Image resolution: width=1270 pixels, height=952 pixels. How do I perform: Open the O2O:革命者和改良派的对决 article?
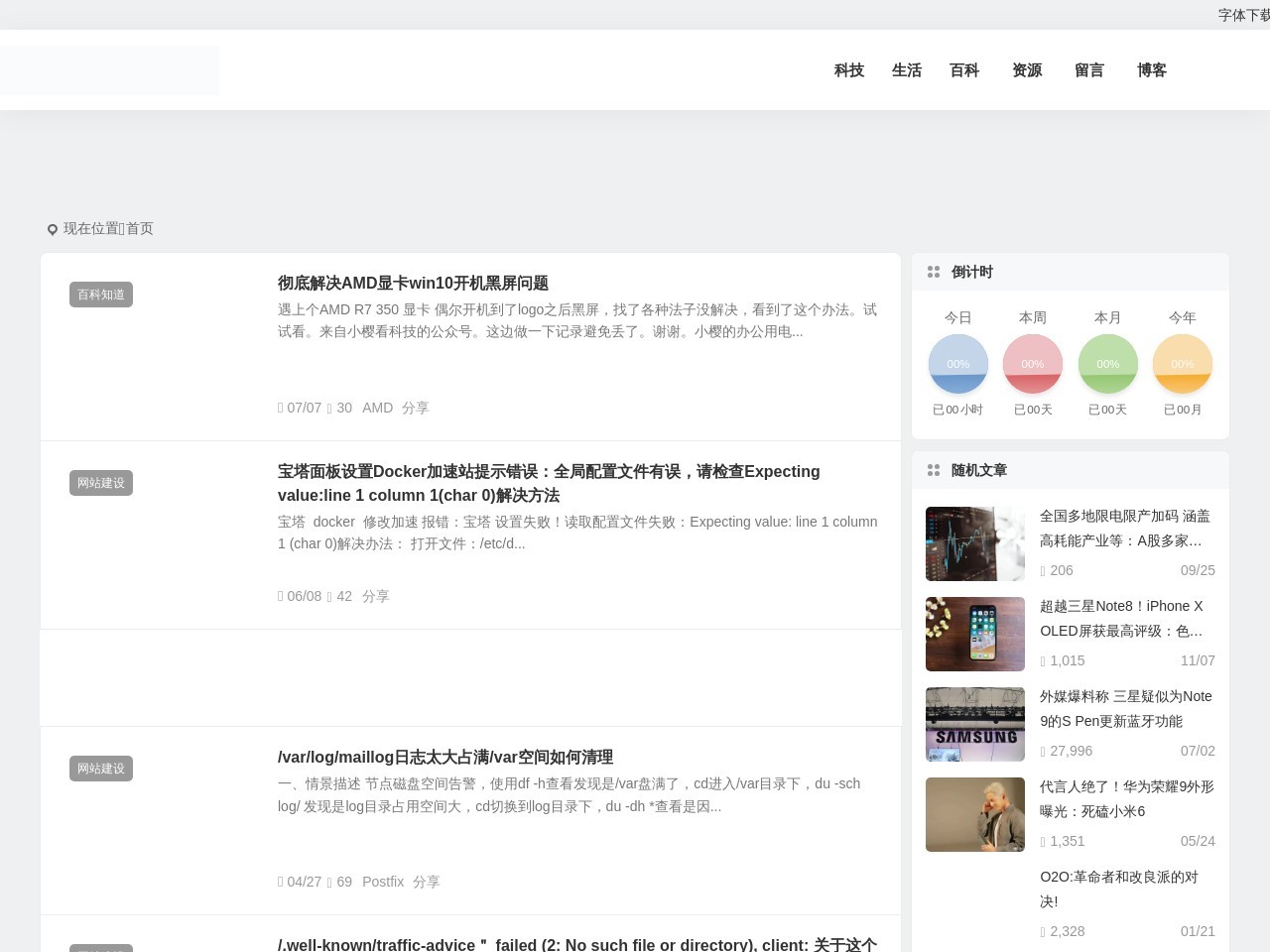point(1119,890)
